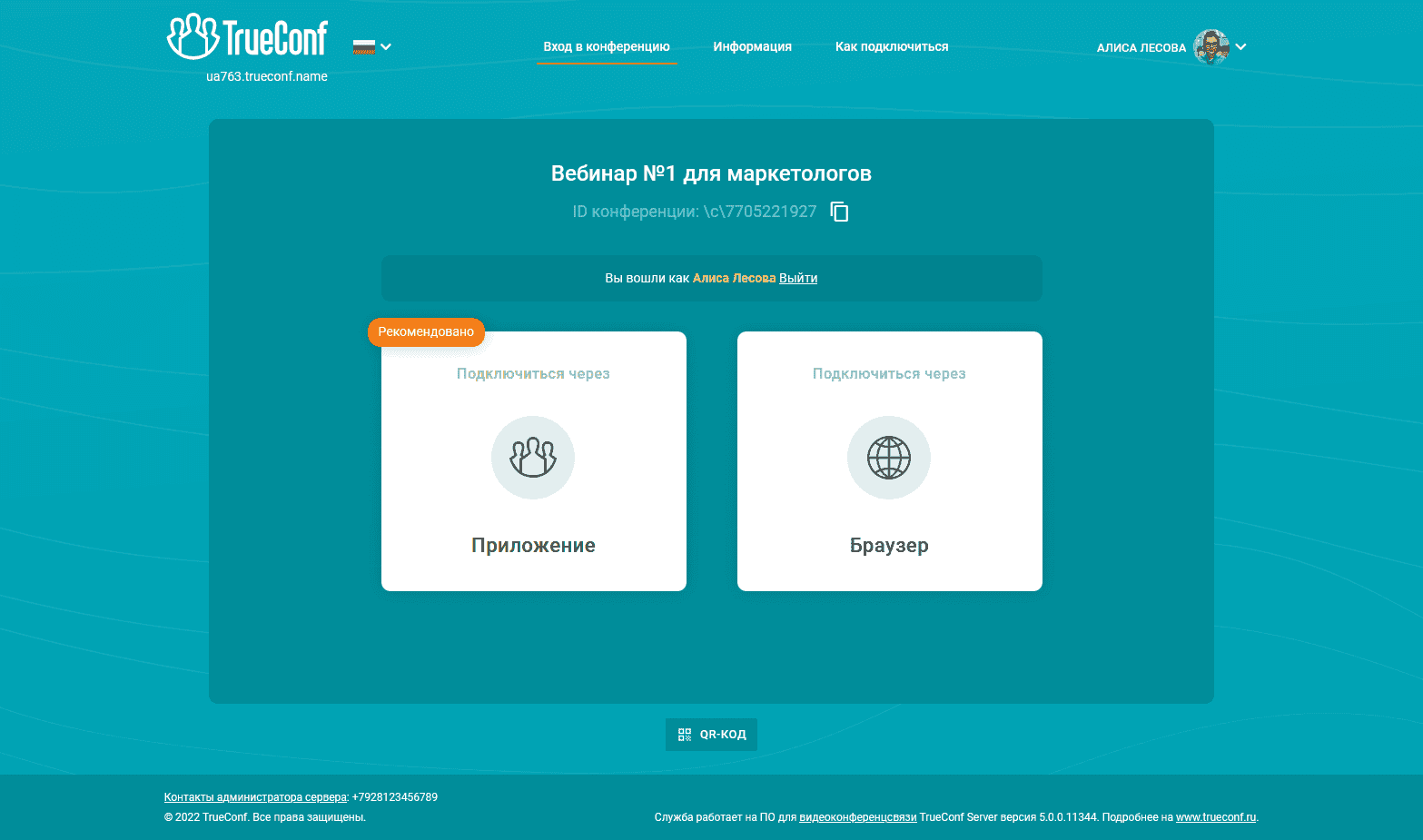Click Алиса Лесова profile avatar
The image size is (1423, 840).
pos(1211,47)
